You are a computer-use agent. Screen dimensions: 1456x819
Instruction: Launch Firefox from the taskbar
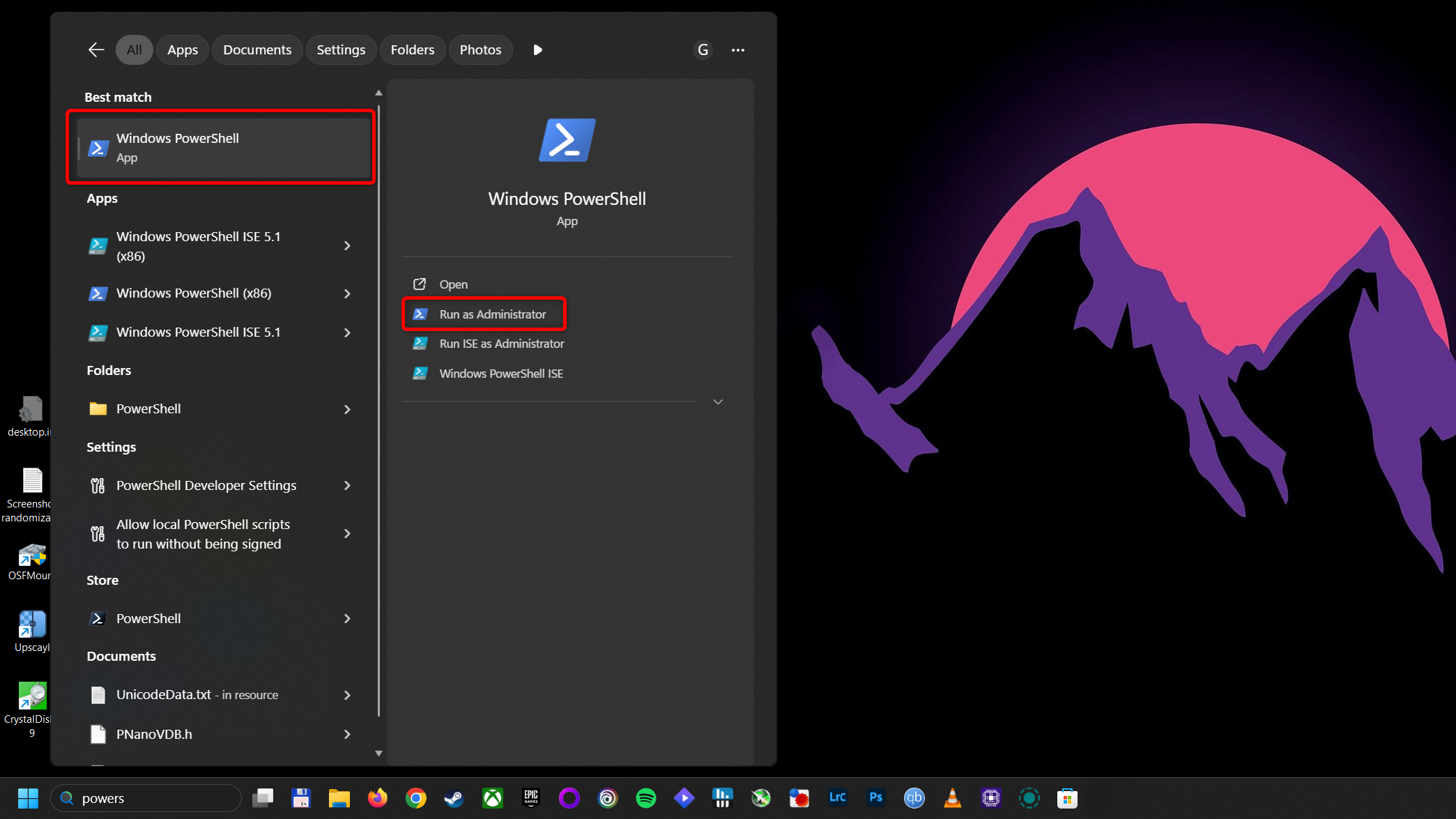point(378,798)
